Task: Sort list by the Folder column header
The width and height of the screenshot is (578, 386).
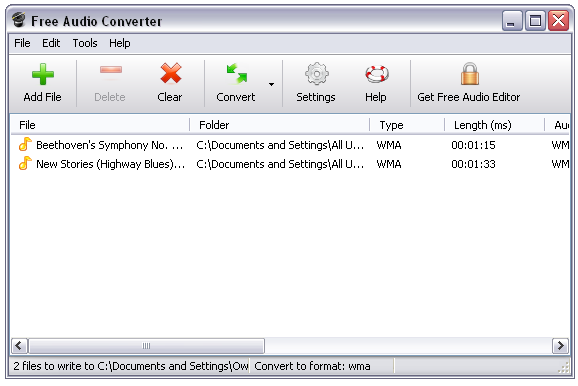Action: tap(279, 125)
